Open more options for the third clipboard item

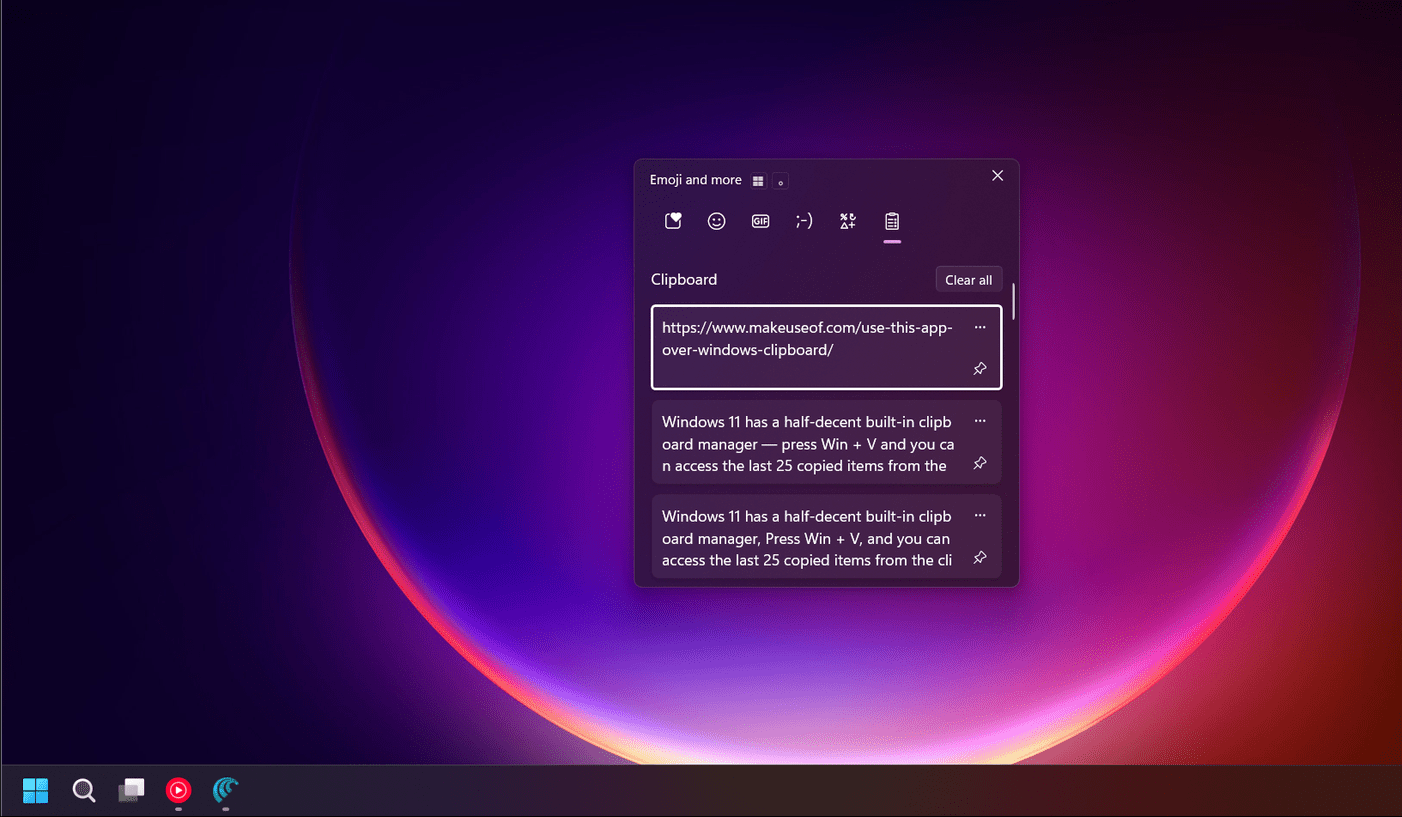point(980,515)
